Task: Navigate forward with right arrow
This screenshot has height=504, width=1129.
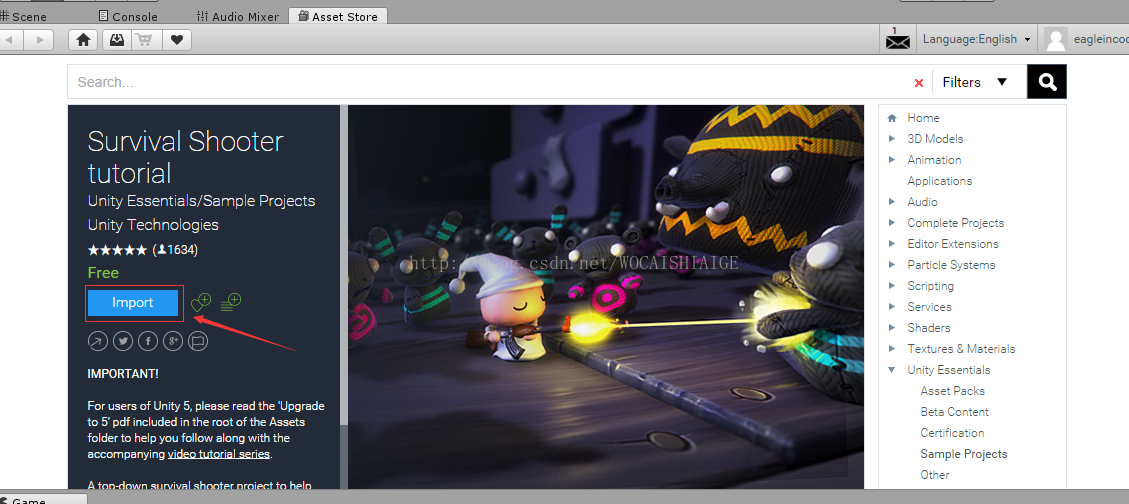Action: coord(39,40)
